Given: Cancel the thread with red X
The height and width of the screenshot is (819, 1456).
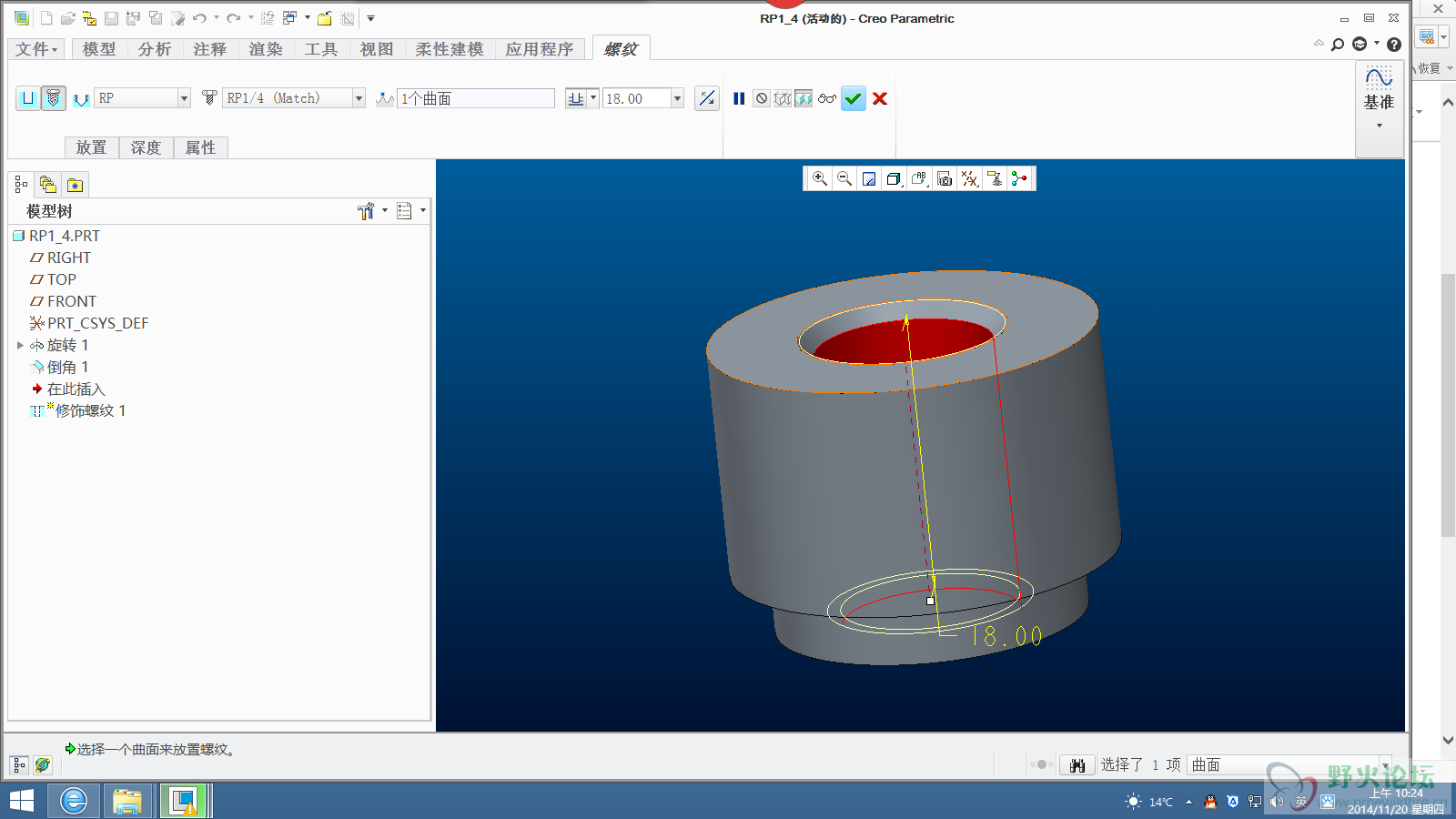Looking at the screenshot, I should click(880, 98).
